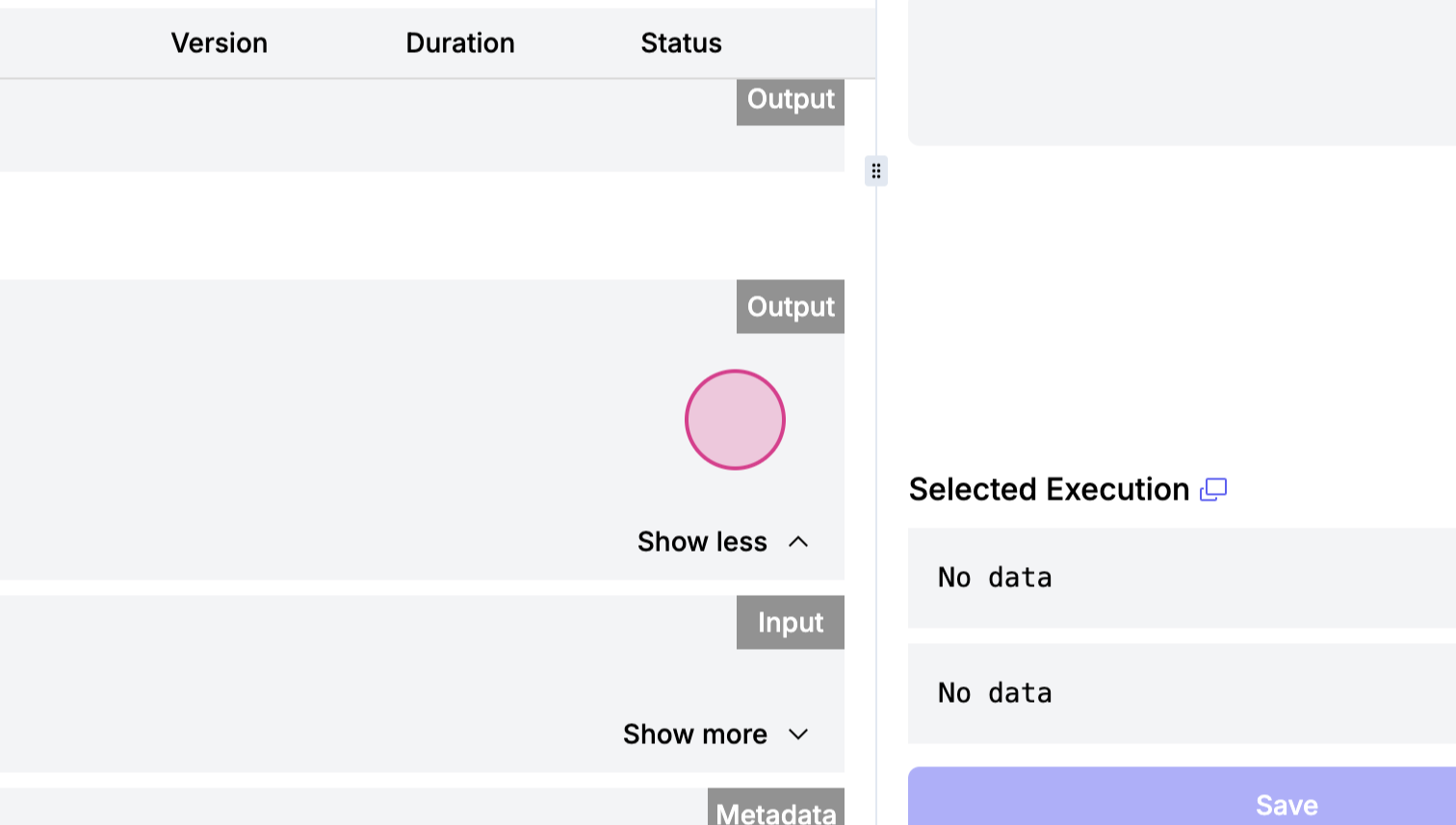
Task: Click the Input label badge
Action: (791, 623)
